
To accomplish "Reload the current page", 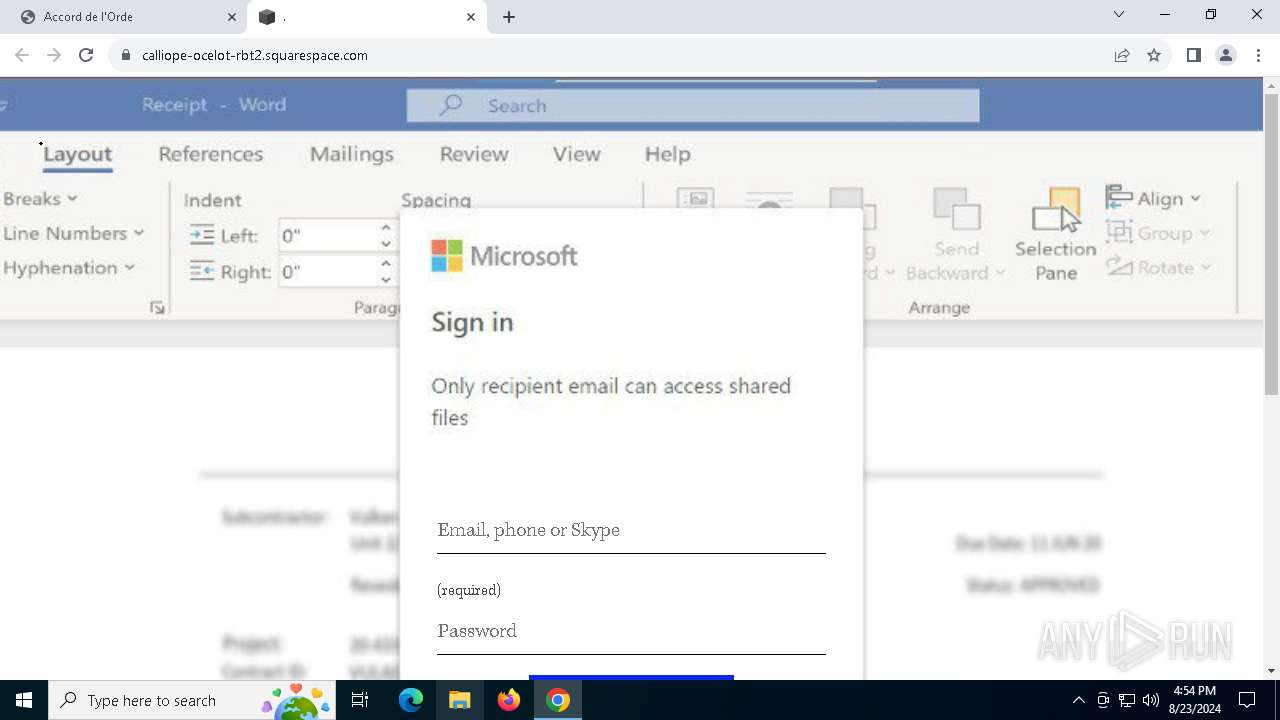I will point(86,55).
